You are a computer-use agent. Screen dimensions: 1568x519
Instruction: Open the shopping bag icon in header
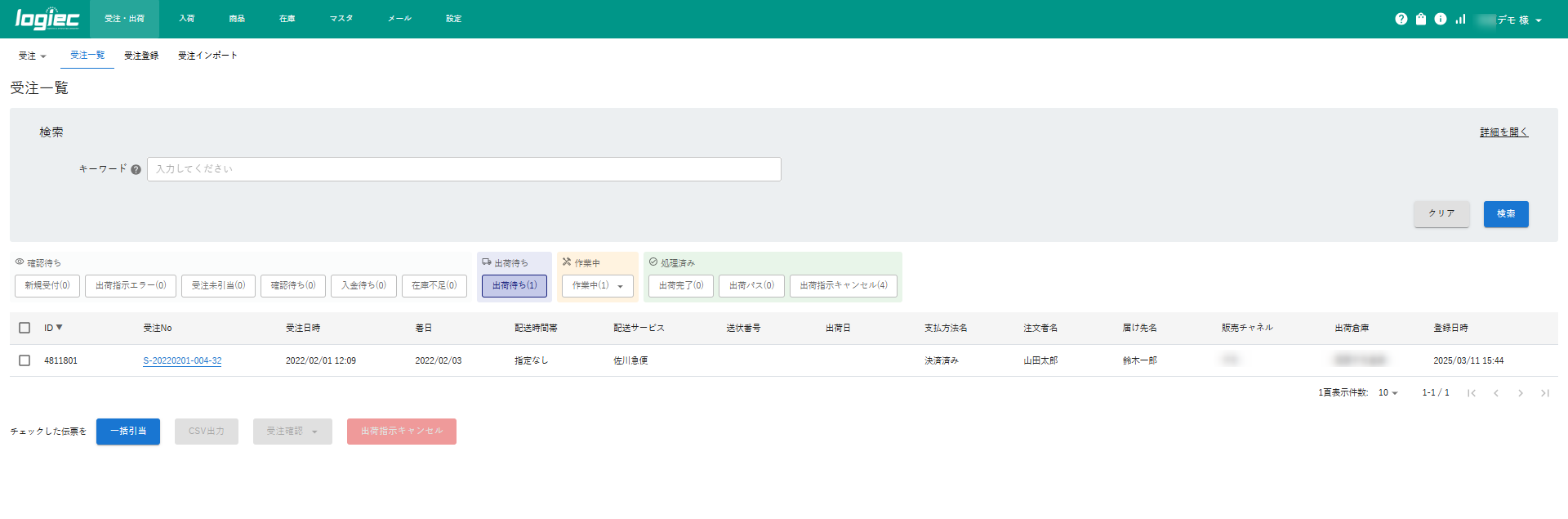tap(1421, 19)
